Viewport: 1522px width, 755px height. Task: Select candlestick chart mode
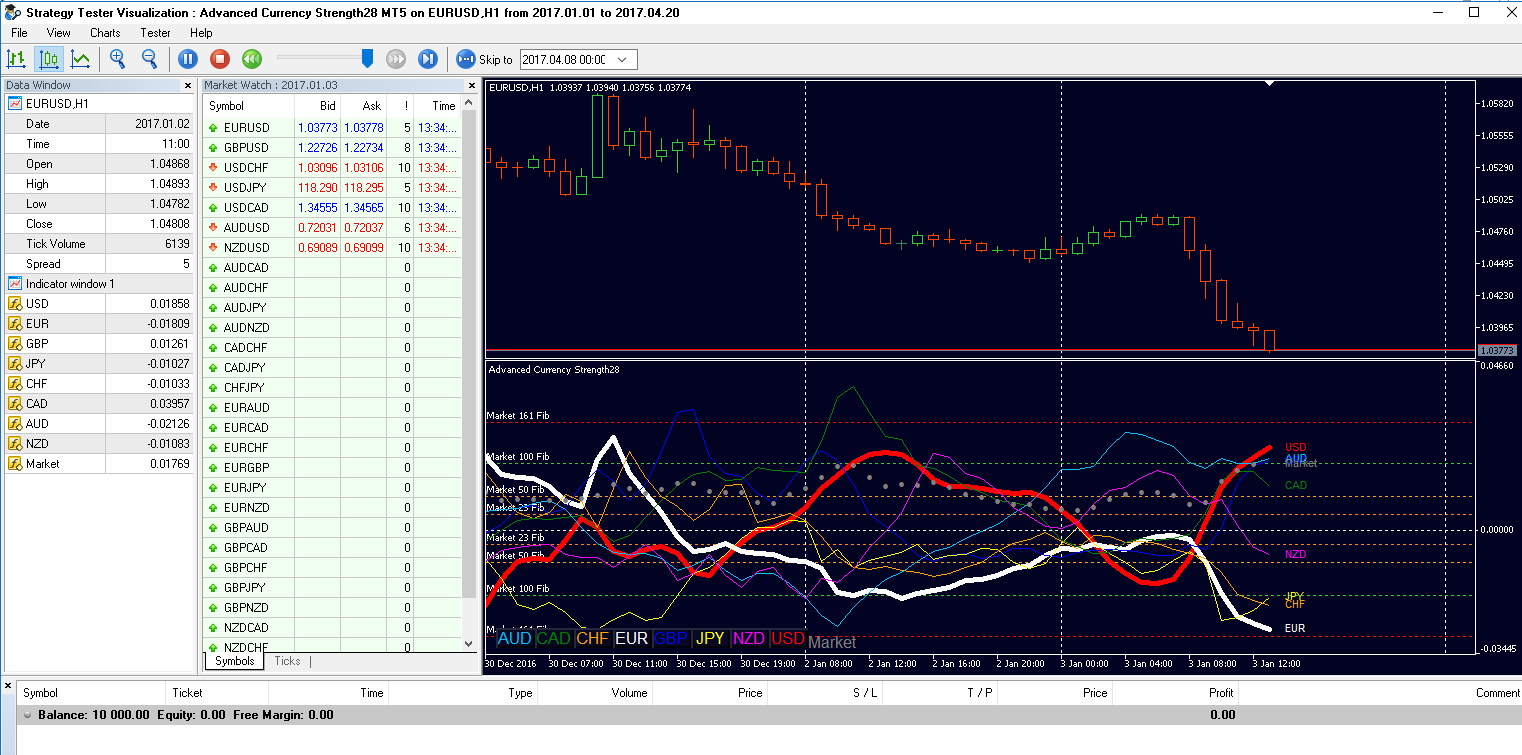tap(49, 59)
